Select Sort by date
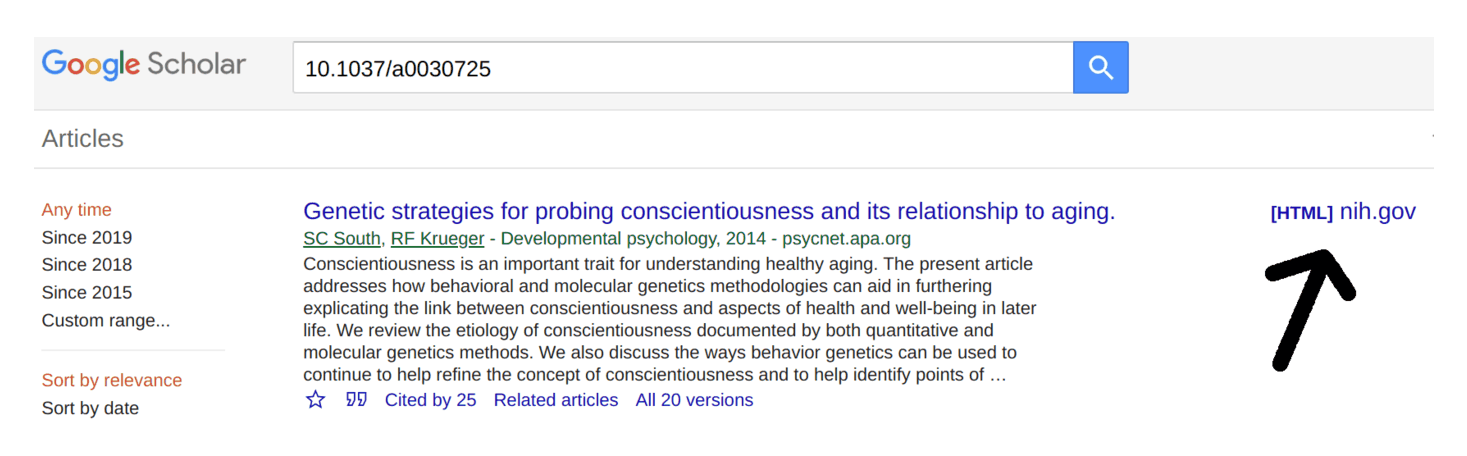The height and width of the screenshot is (456, 1467). [90, 408]
